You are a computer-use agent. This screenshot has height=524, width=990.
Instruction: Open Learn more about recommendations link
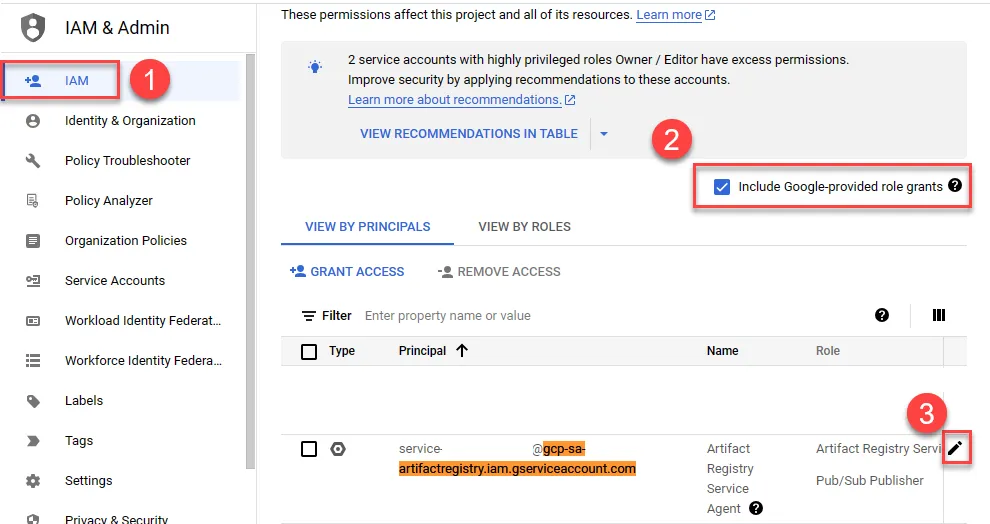pyautogui.click(x=462, y=100)
